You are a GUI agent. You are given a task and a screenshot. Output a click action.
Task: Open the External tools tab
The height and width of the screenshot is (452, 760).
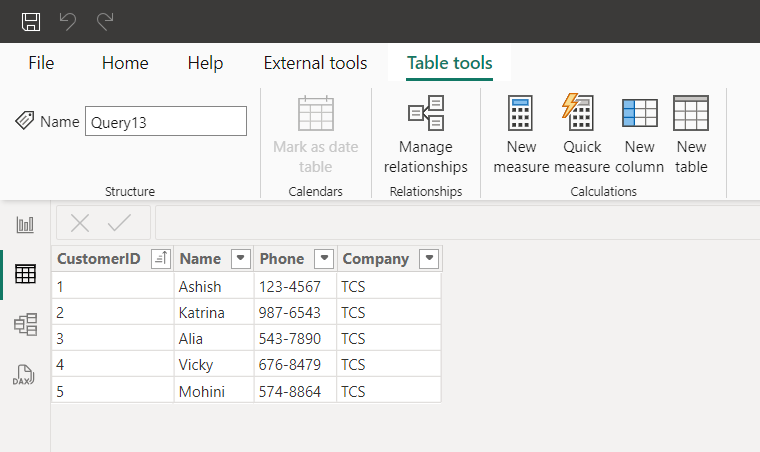(315, 63)
